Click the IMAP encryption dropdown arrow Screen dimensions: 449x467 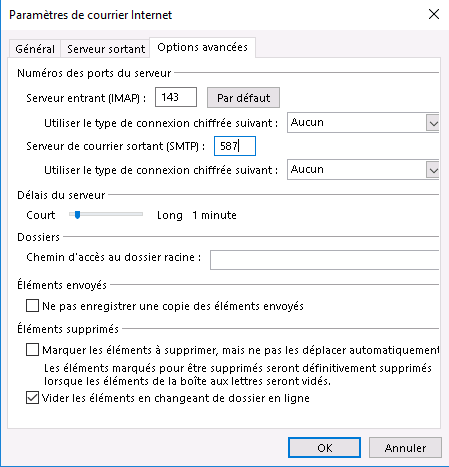[x=433, y=123]
